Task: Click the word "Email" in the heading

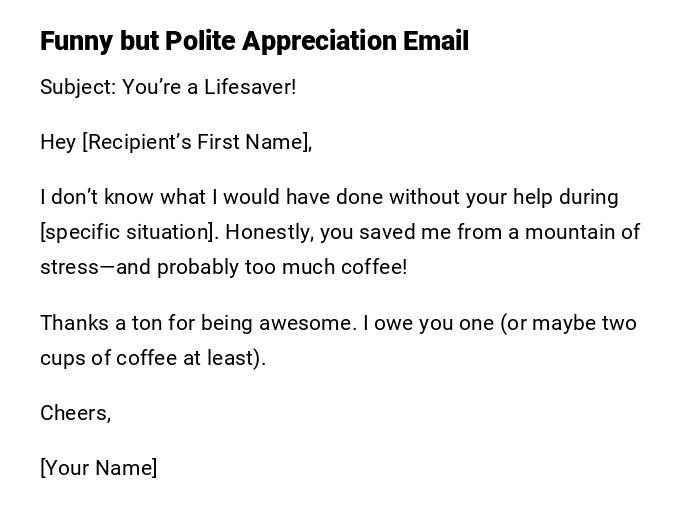Action: [x=436, y=41]
